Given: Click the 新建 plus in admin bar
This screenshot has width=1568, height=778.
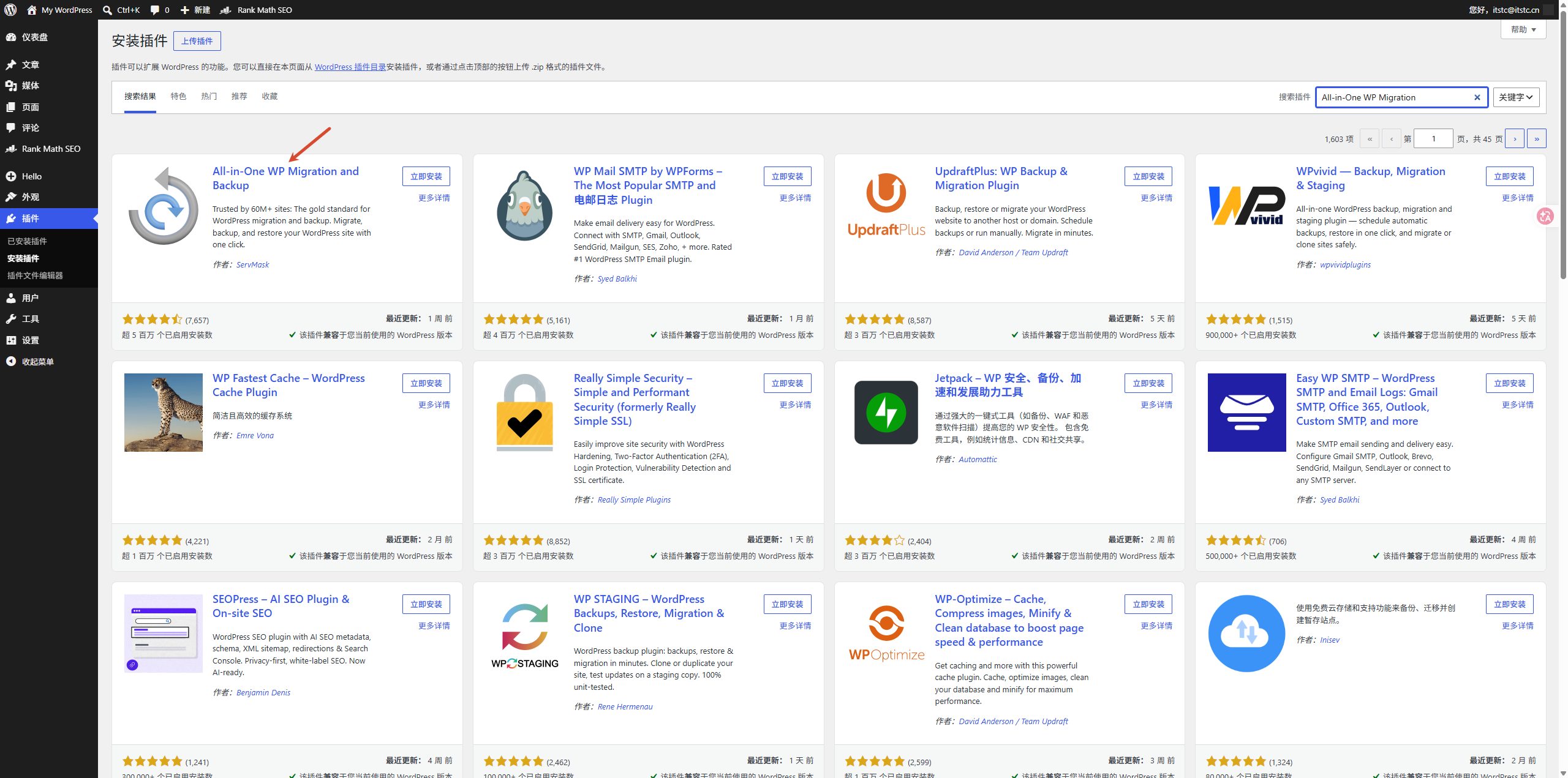Looking at the screenshot, I should pyautogui.click(x=195, y=10).
